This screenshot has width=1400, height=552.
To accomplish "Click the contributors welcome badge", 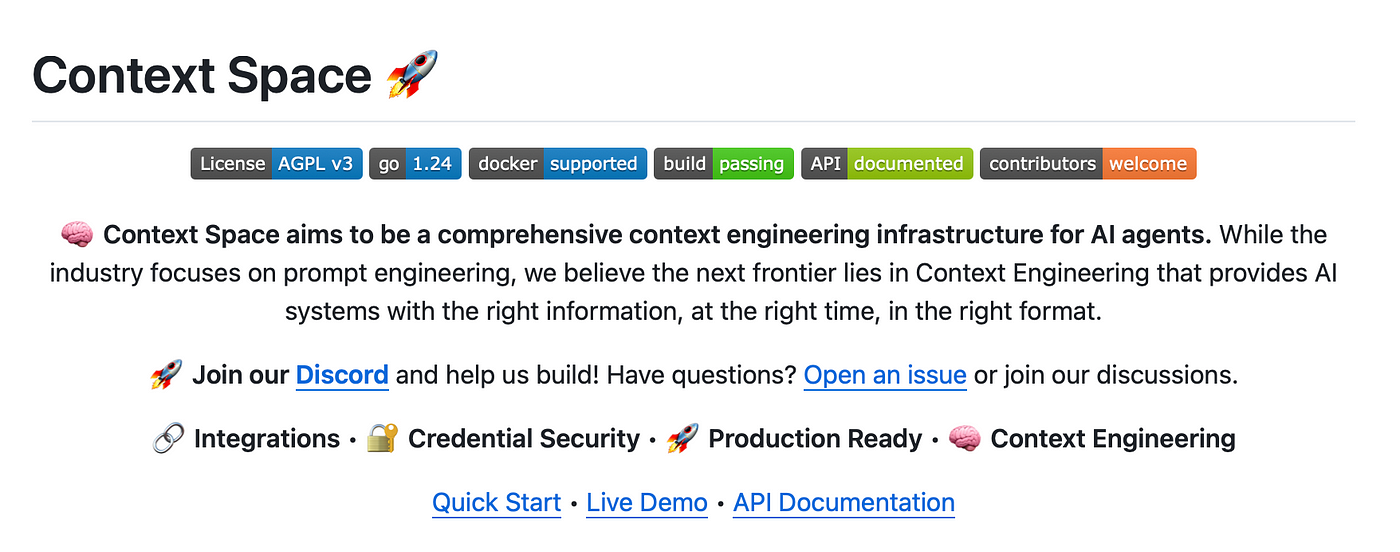I will [1088, 164].
